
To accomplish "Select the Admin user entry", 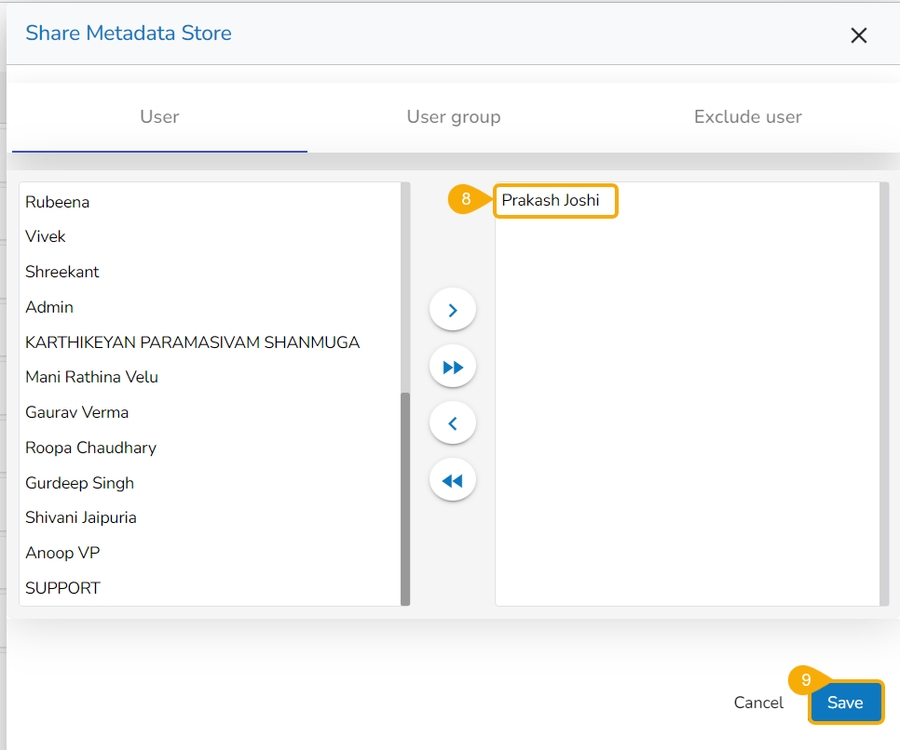I will pos(49,307).
